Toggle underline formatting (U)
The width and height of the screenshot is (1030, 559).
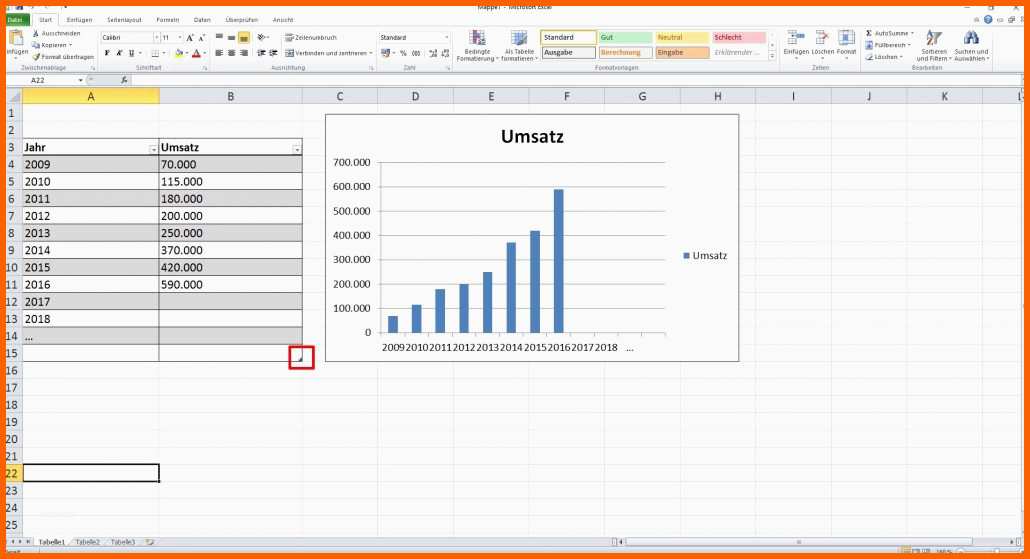click(x=131, y=53)
